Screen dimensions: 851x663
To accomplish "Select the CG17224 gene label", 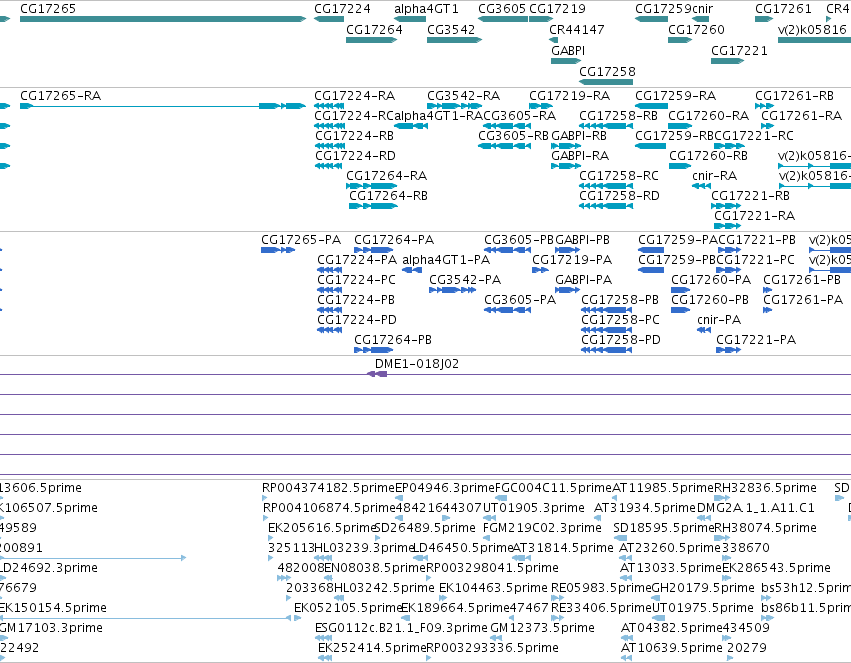I will click(x=342, y=9).
